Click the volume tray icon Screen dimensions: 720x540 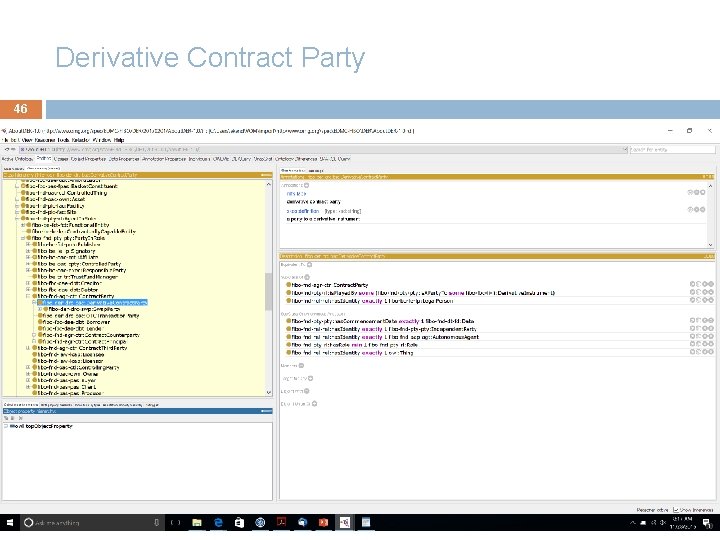click(663, 523)
